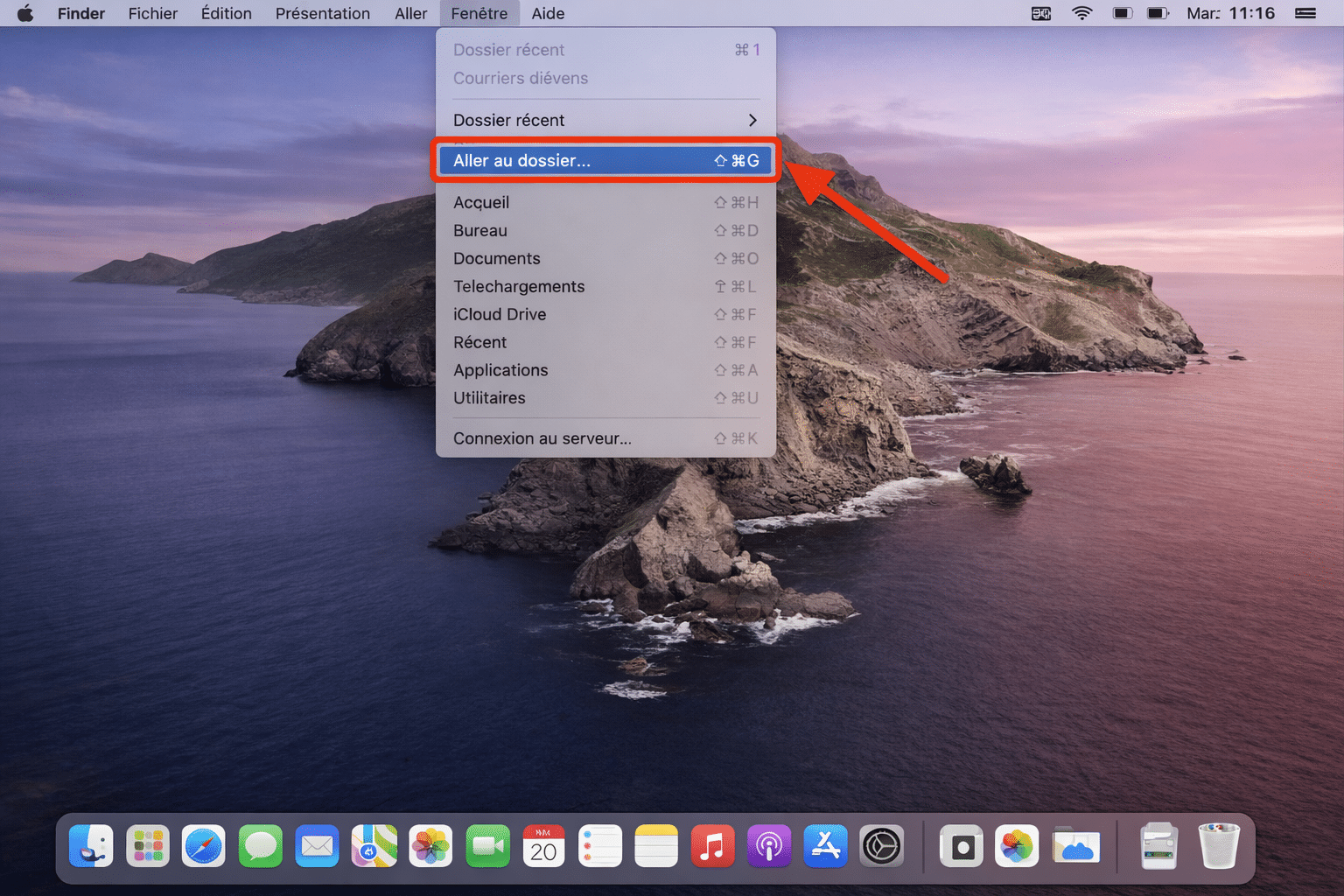Viewport: 1344px width, 896px height.
Task: Click the clock reading Mar: 11:16
Action: 1230,13
